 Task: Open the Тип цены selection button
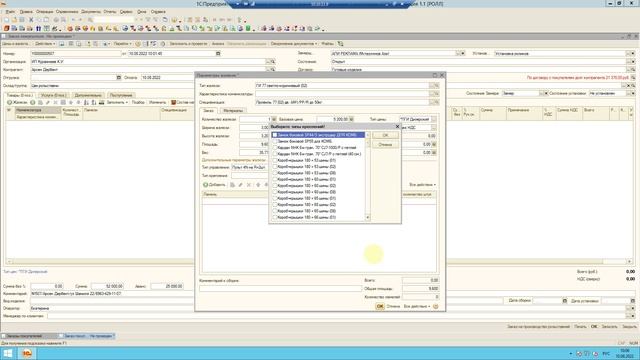click(433, 119)
